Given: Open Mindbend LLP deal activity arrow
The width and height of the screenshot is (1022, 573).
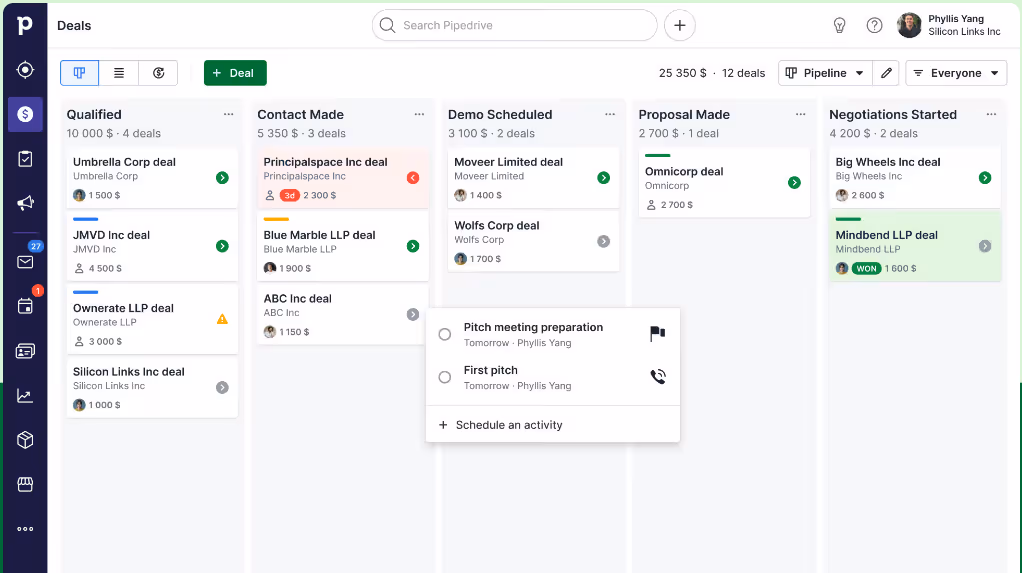Looking at the screenshot, I should coord(985,246).
